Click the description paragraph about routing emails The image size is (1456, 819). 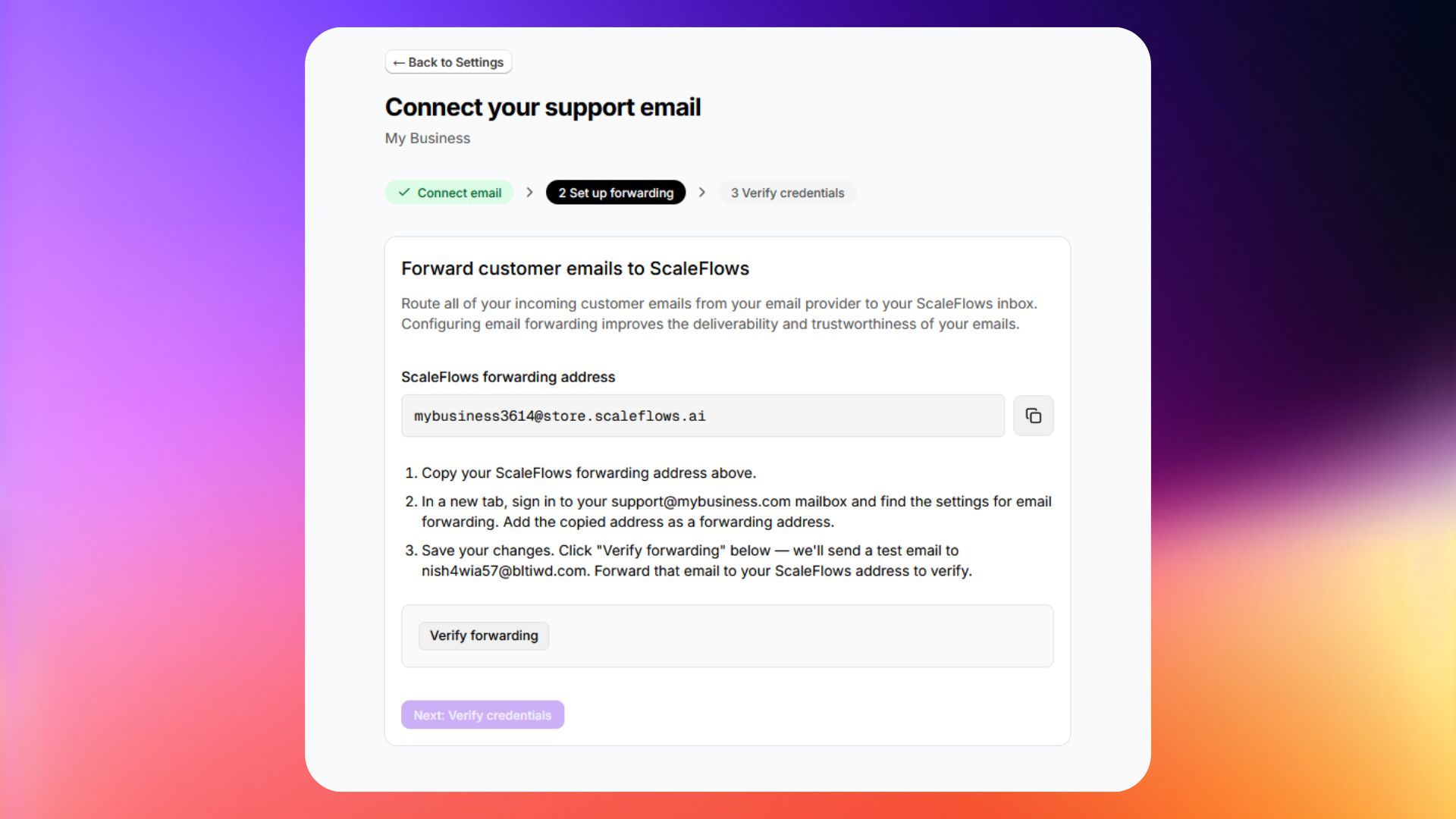pyautogui.click(x=719, y=314)
